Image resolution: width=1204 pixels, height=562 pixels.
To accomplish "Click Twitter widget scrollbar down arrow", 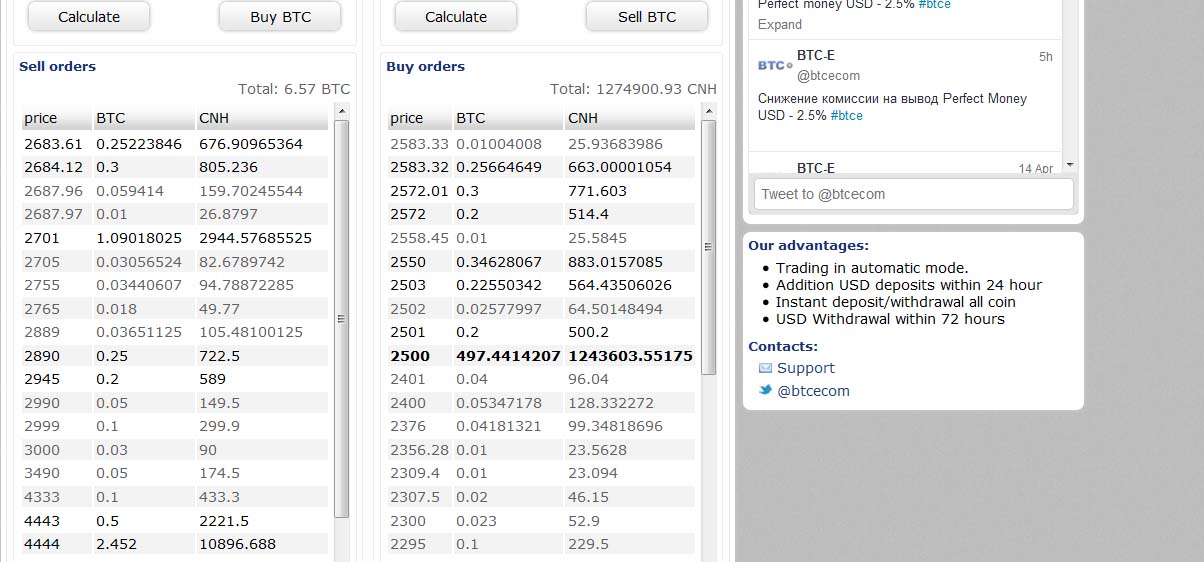I will (x=1070, y=165).
